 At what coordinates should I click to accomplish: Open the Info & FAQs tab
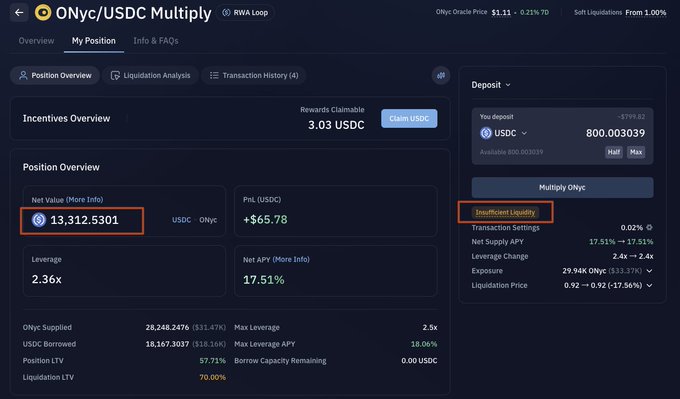tap(156, 41)
